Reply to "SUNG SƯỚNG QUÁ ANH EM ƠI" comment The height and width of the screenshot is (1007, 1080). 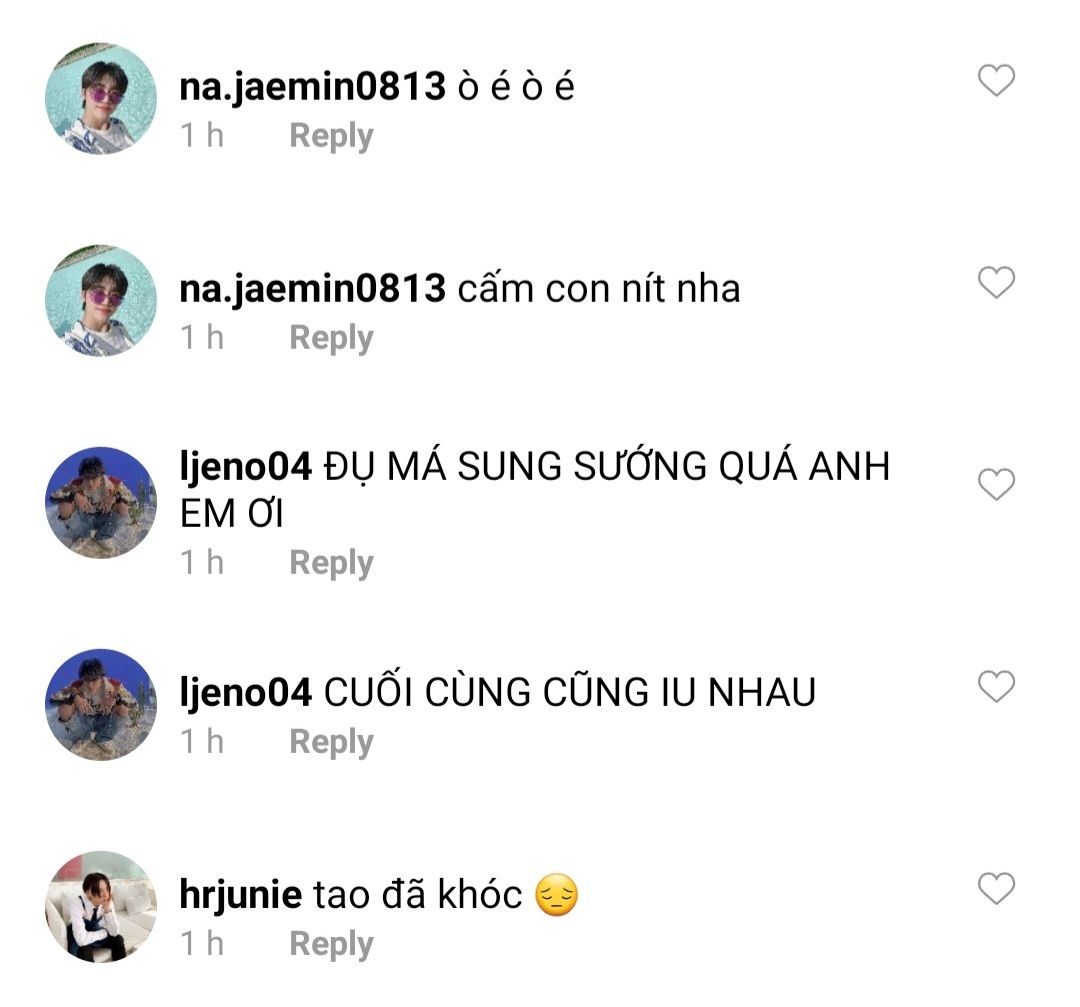pos(331,563)
